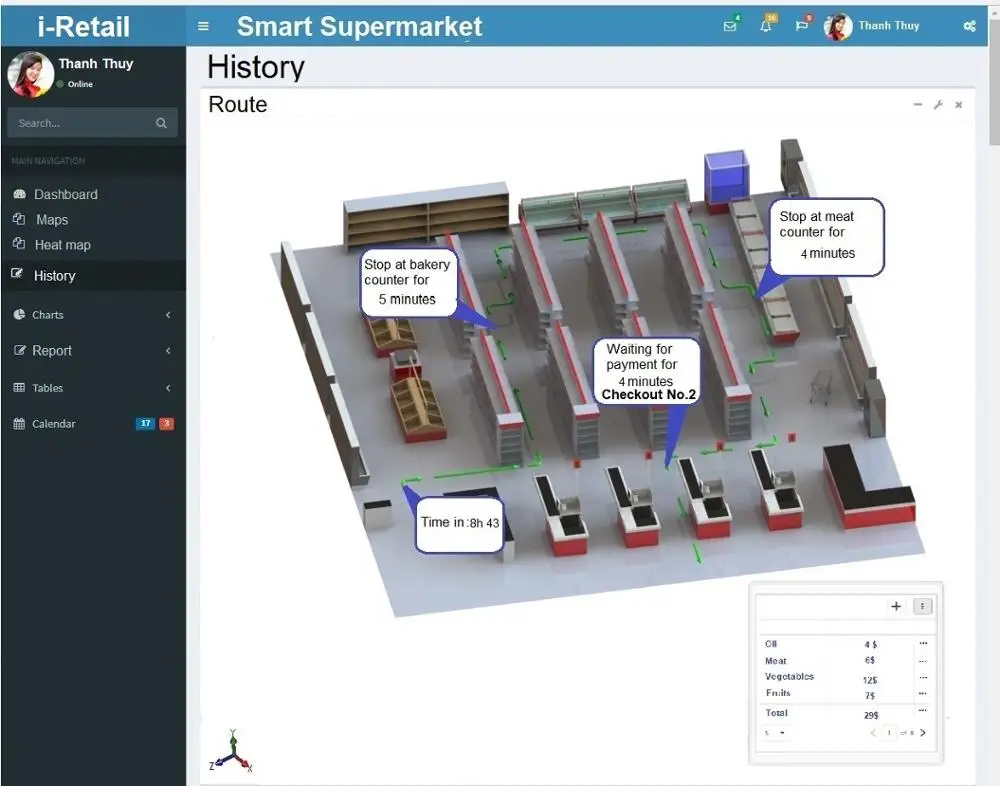Image resolution: width=1000 pixels, height=786 pixels.
Task: Click the red 3 Calendar badge
Action: point(166,424)
